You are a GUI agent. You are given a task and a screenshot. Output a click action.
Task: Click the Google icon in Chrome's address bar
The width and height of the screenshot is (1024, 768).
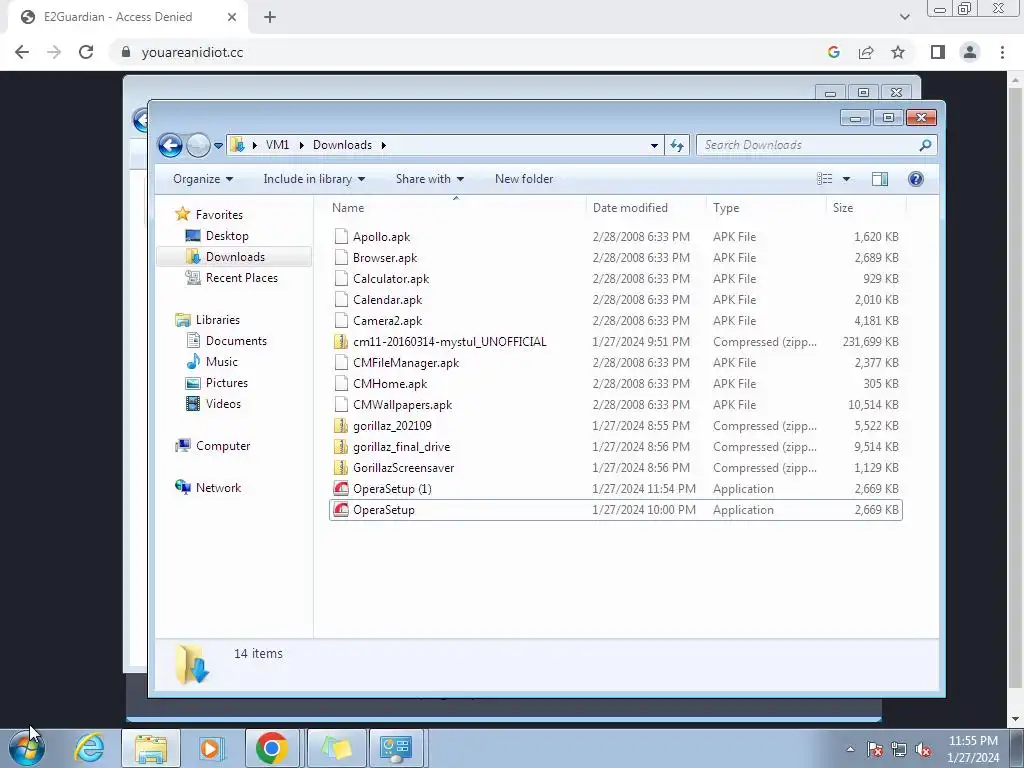point(833,52)
